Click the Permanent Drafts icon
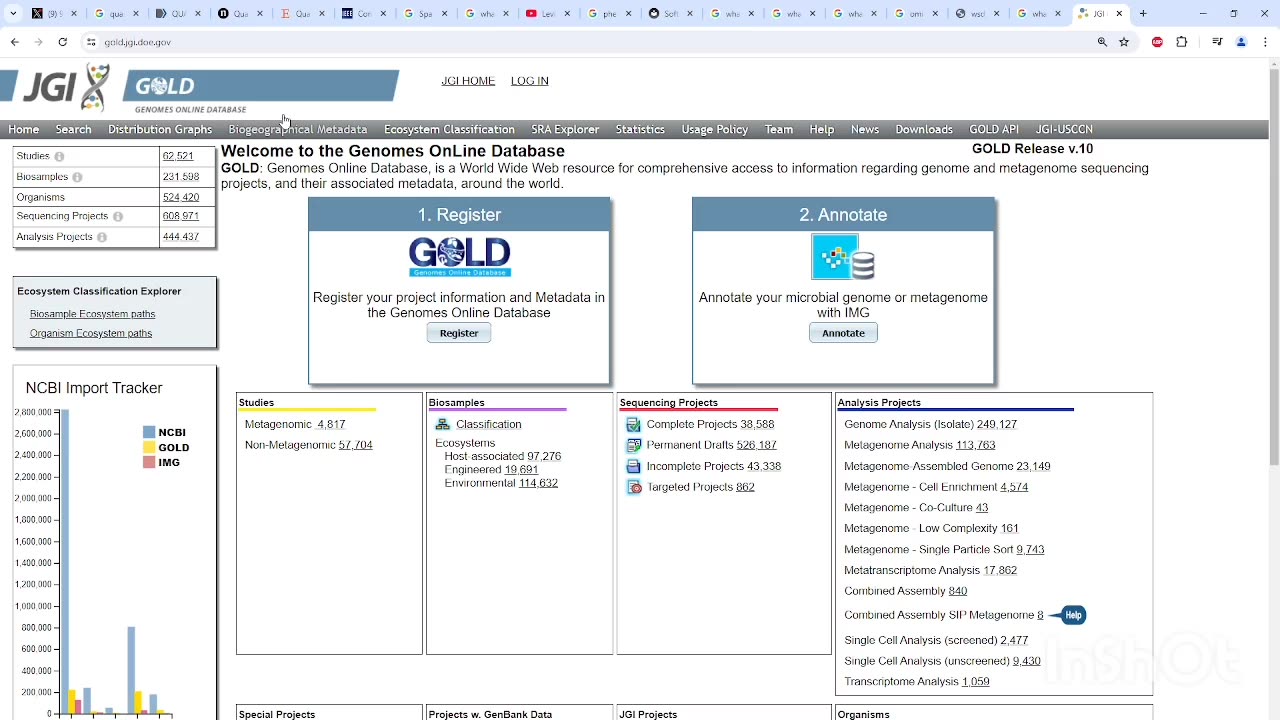1280x720 pixels. (633, 445)
